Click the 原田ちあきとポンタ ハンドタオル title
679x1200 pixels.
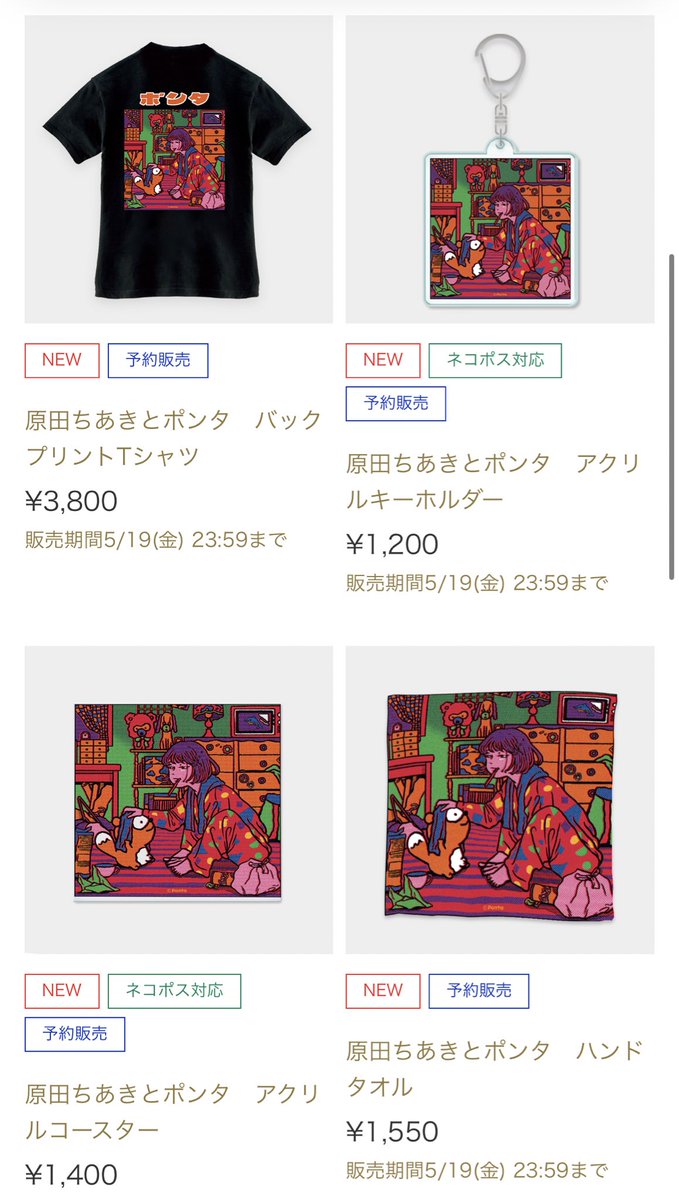pyautogui.click(x=495, y=1068)
